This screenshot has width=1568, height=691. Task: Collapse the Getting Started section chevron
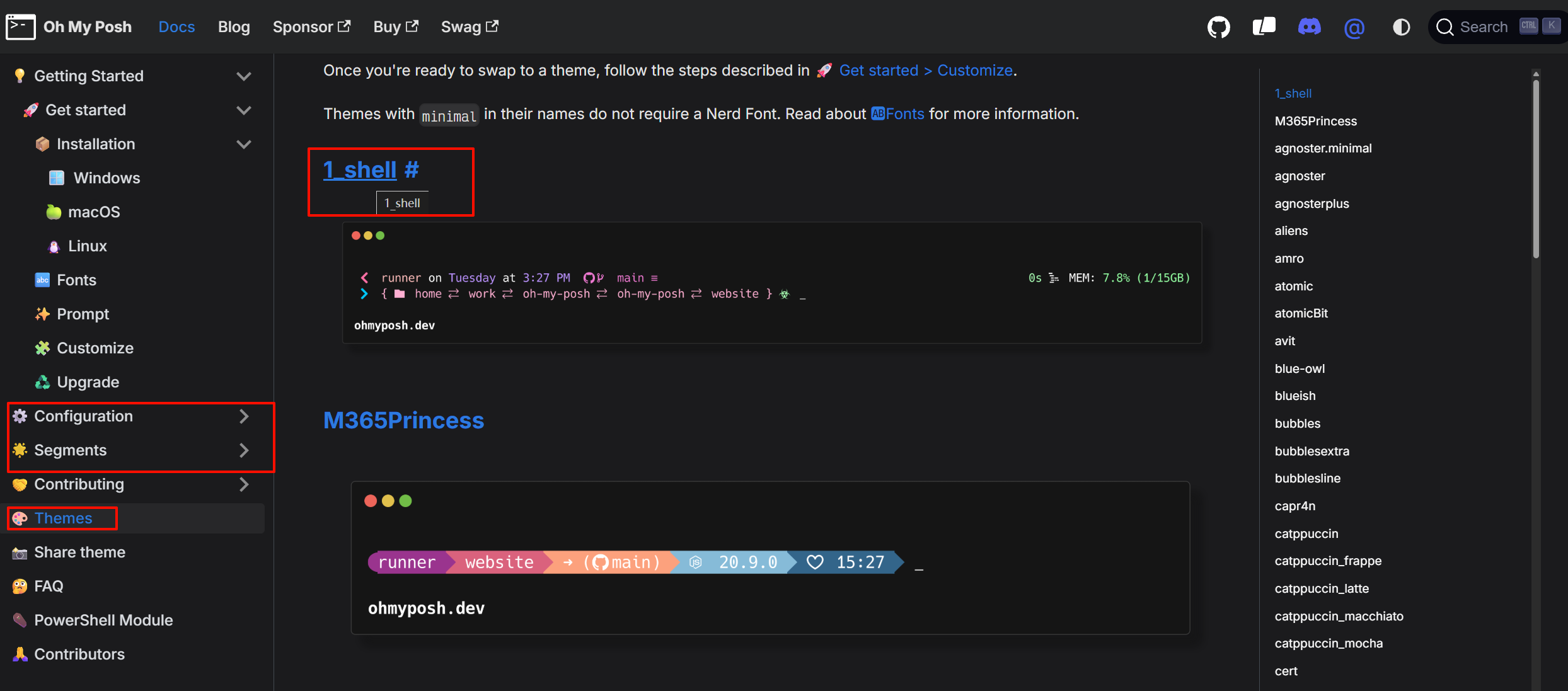tap(244, 76)
